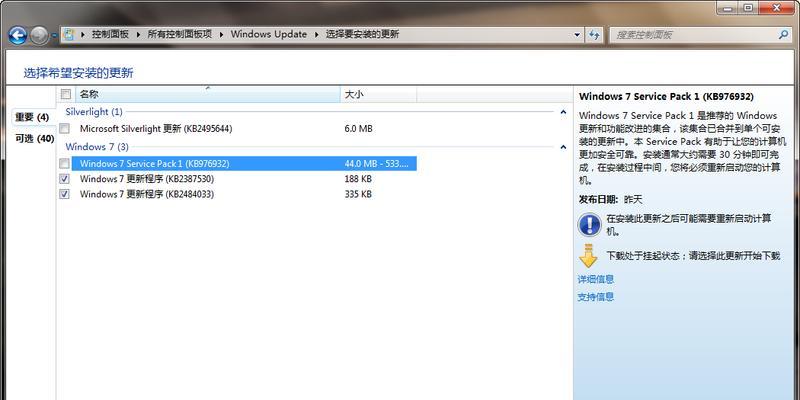The height and width of the screenshot is (400, 800).
Task: Click the 188 KB size value
Action: tap(358, 179)
